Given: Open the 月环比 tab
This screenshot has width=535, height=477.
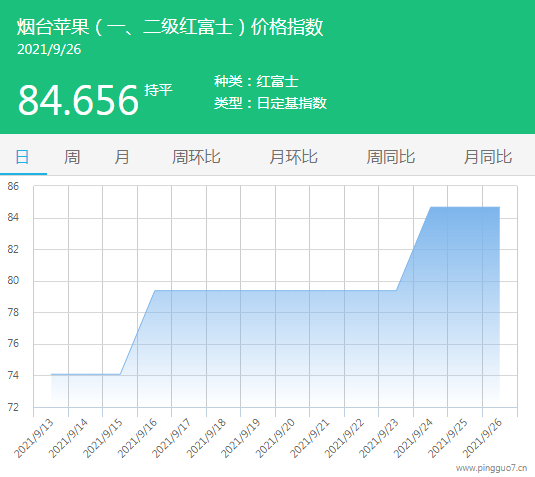Looking at the screenshot, I should pyautogui.click(x=293, y=157).
